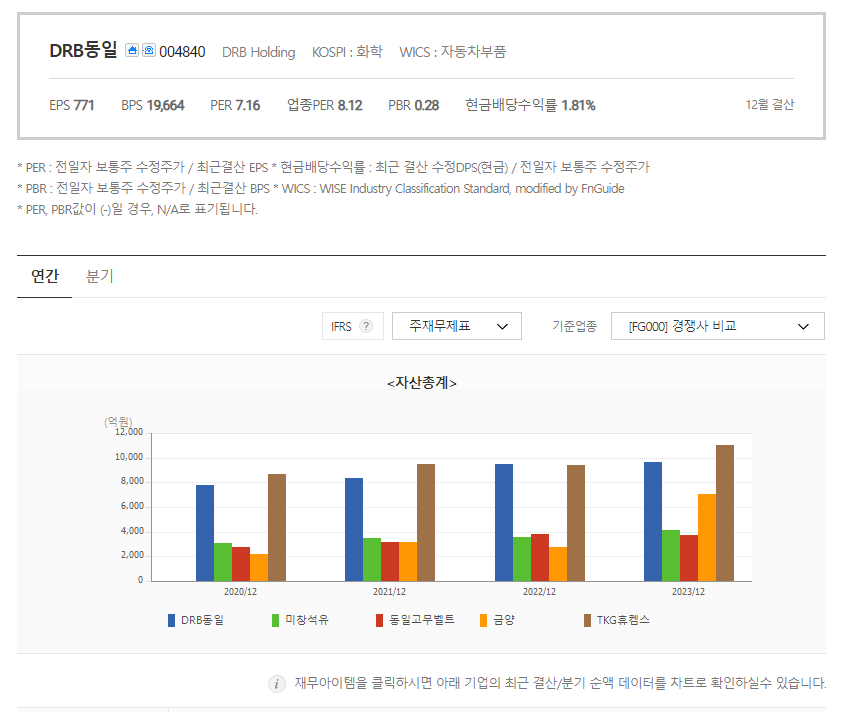841x712 pixels.
Task: Open the [FG000] 경쟁사 비교 dropdown
Action: click(x=718, y=326)
